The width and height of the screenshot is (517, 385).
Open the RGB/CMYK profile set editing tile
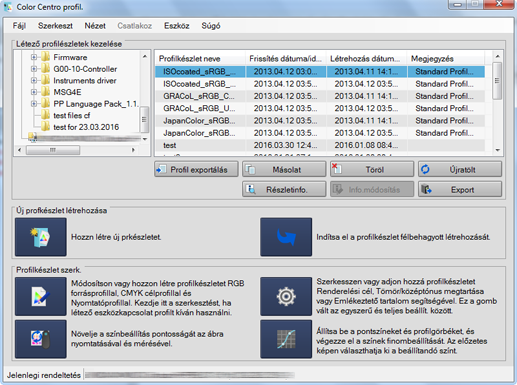coord(41,297)
